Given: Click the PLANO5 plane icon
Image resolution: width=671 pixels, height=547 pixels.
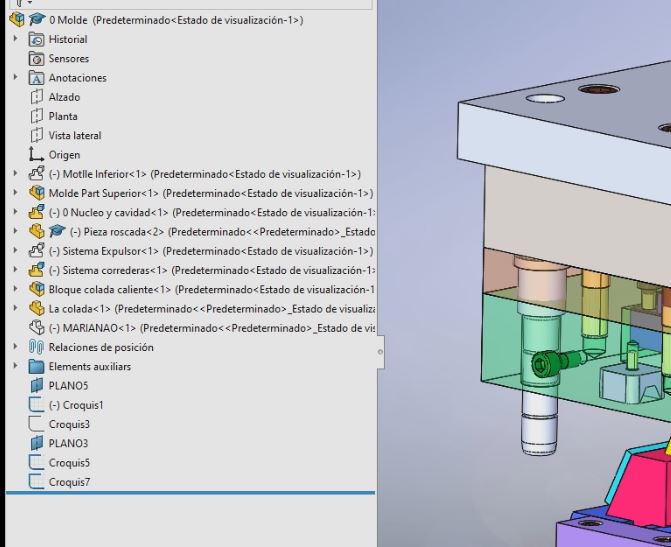Looking at the screenshot, I should (37, 386).
